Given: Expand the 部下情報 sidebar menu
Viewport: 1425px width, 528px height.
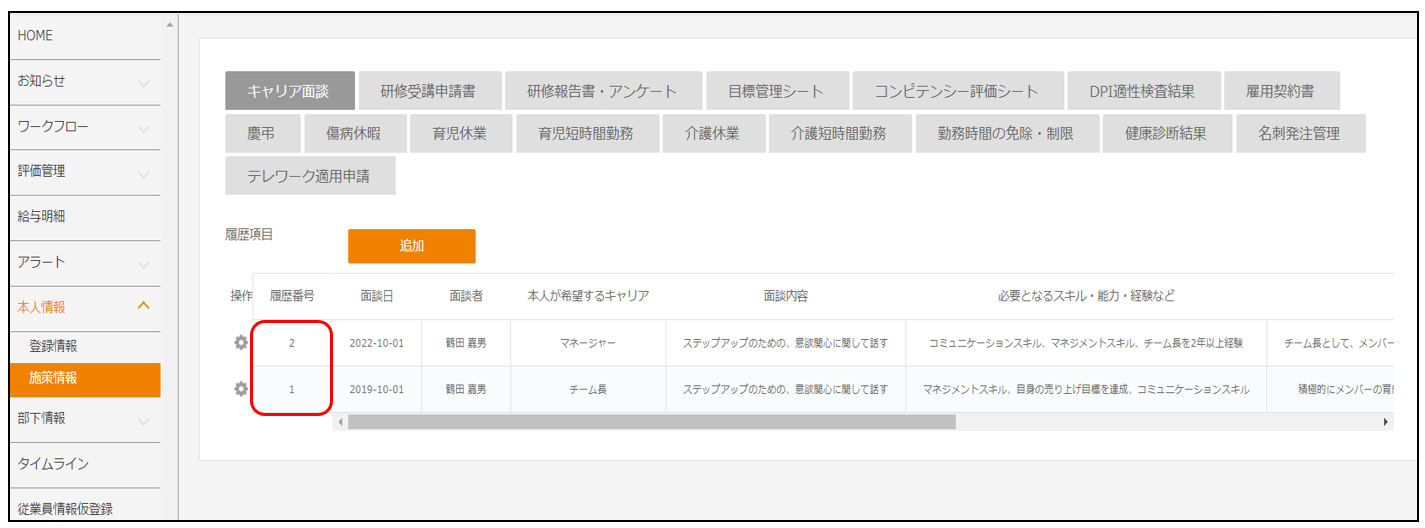Looking at the screenshot, I should click(x=143, y=420).
